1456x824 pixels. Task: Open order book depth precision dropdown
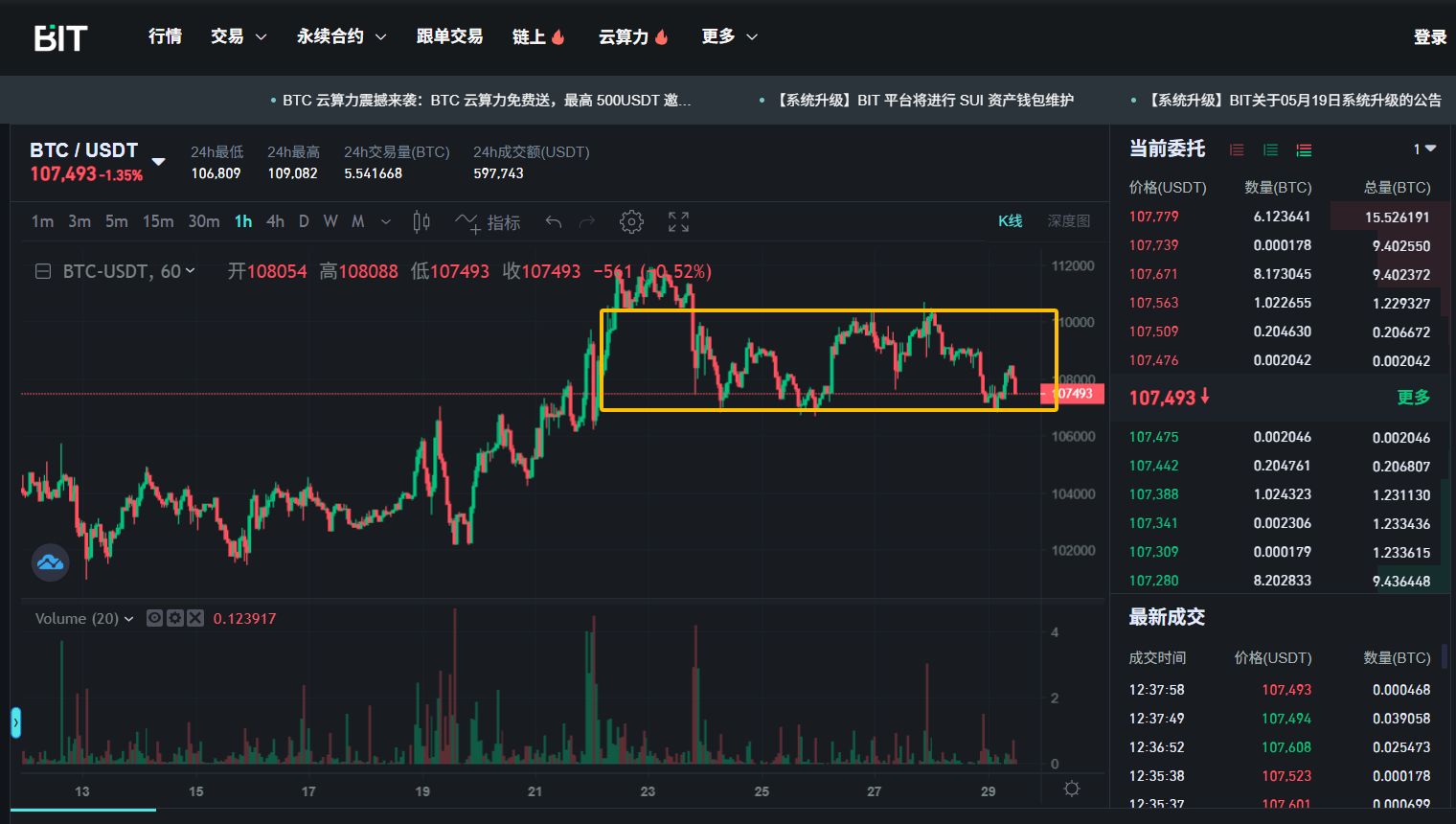click(x=1424, y=149)
